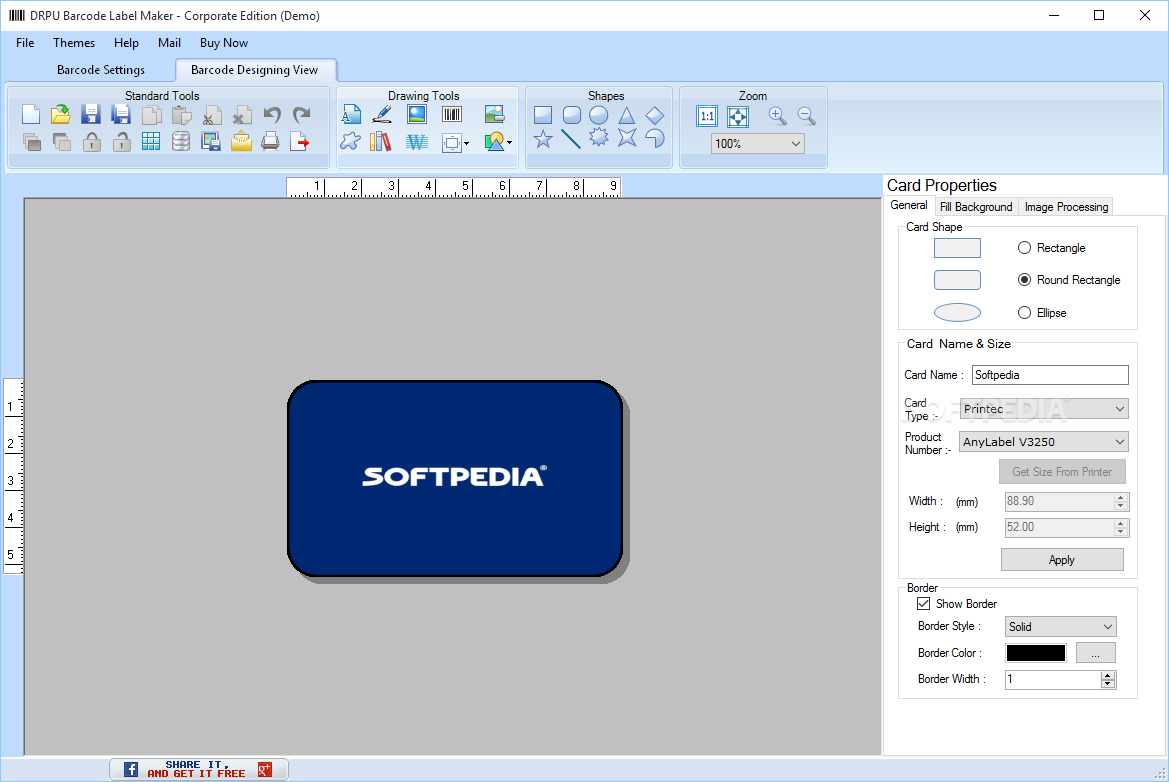Click the ellipse shape preview thumbnail
The width and height of the screenshot is (1169, 782).
[x=957, y=313]
